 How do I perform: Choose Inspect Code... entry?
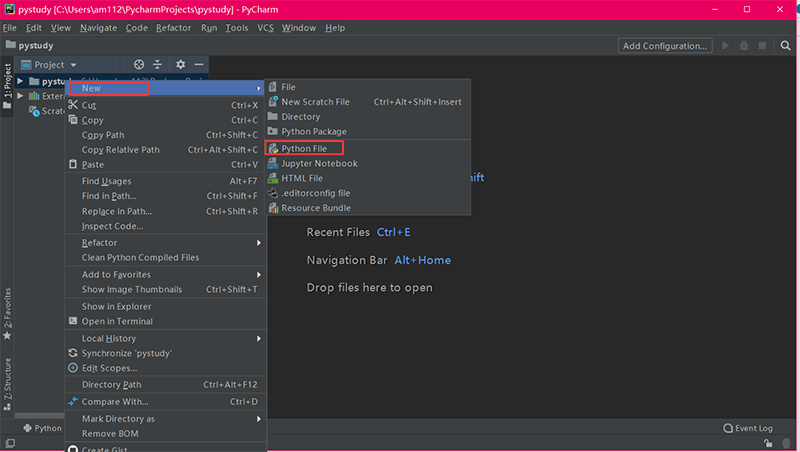pos(165,226)
